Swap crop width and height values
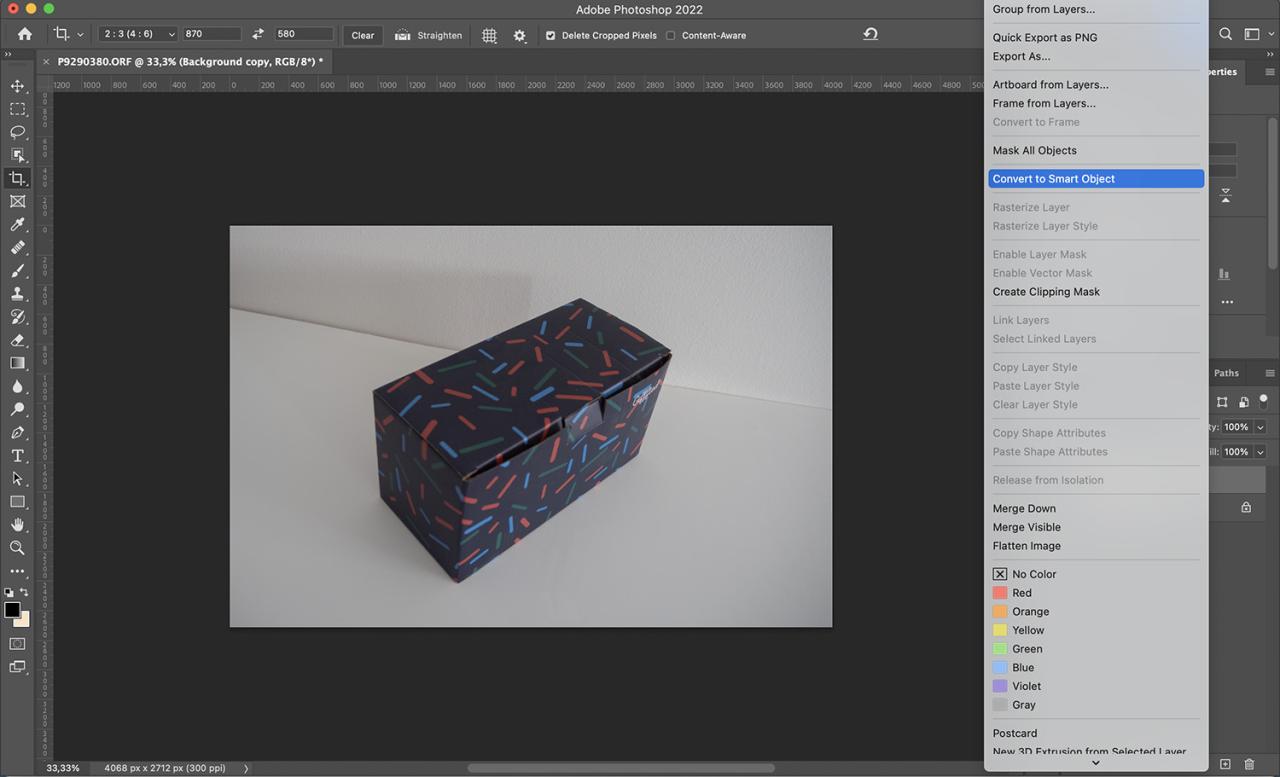 258,34
